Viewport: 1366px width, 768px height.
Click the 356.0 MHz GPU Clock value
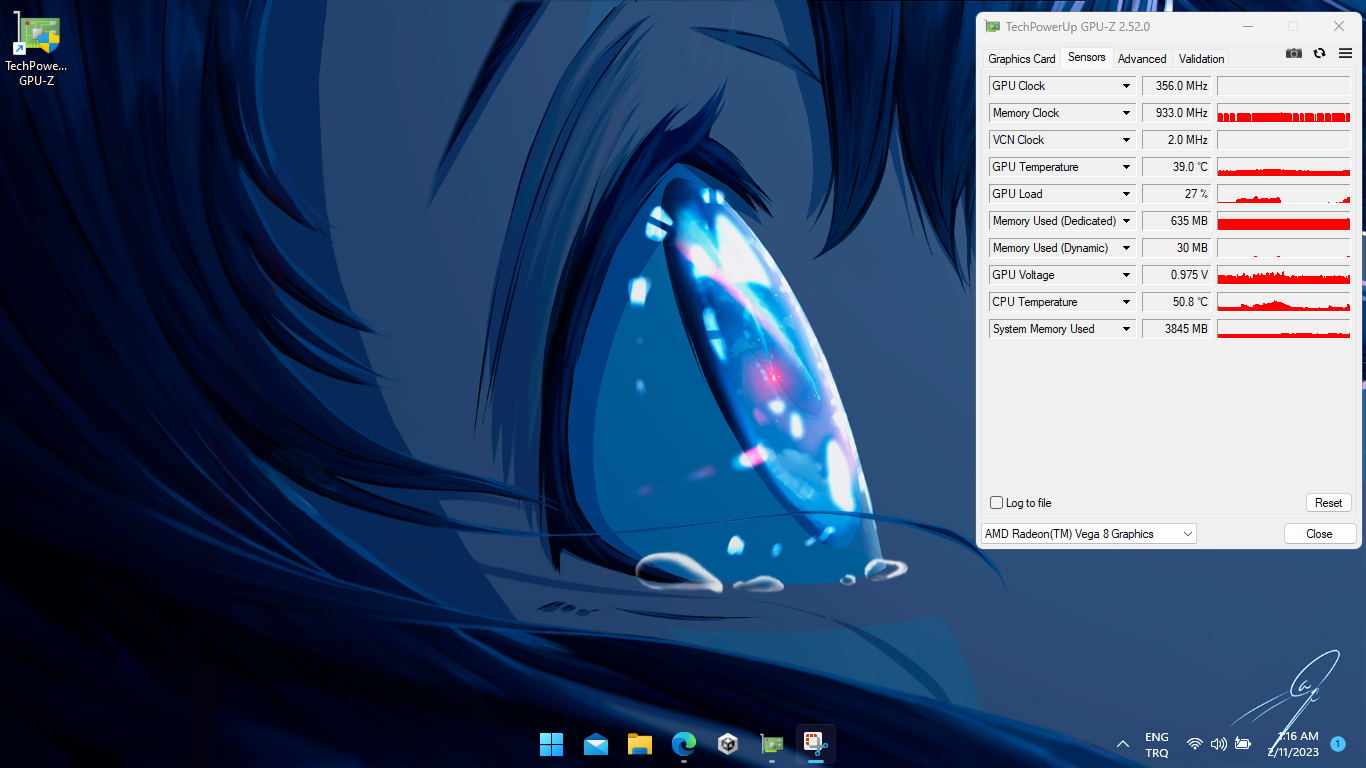[x=1177, y=86]
